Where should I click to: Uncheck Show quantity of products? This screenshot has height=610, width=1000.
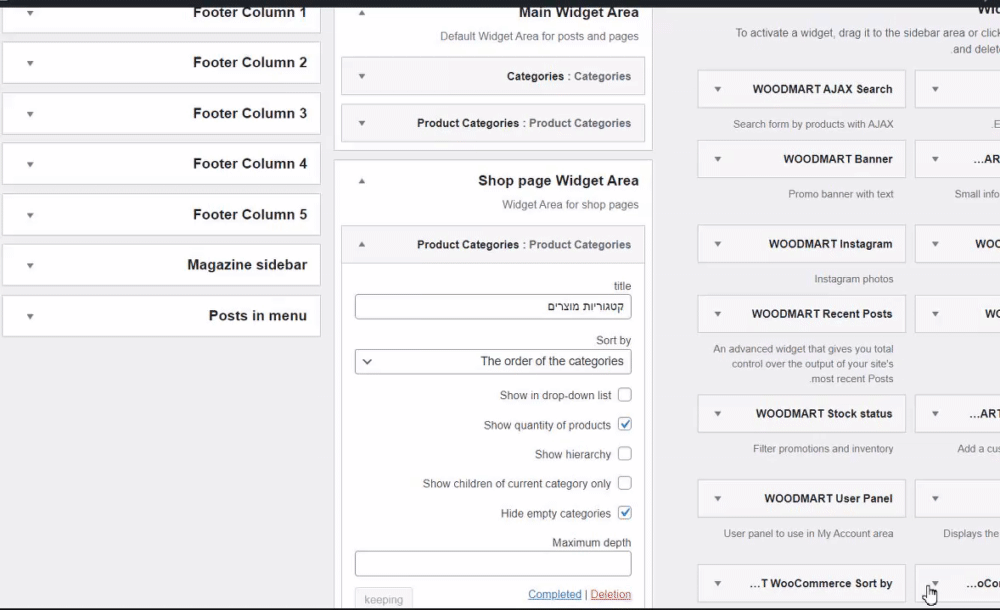click(x=624, y=424)
